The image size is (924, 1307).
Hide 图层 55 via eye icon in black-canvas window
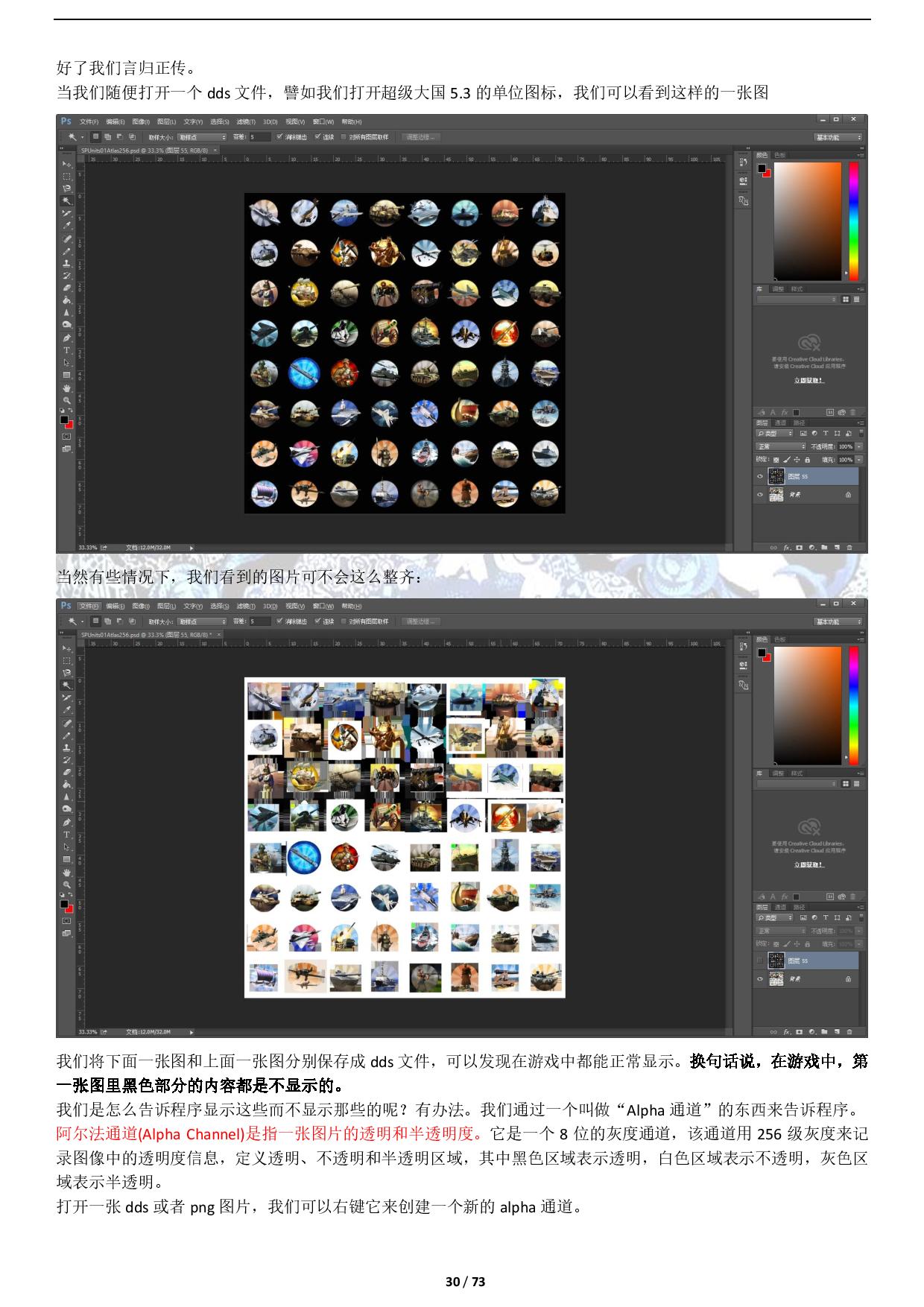point(760,476)
